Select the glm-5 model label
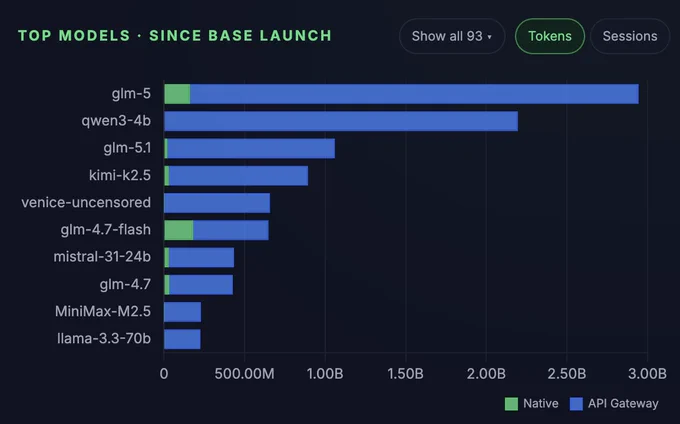 (131, 94)
